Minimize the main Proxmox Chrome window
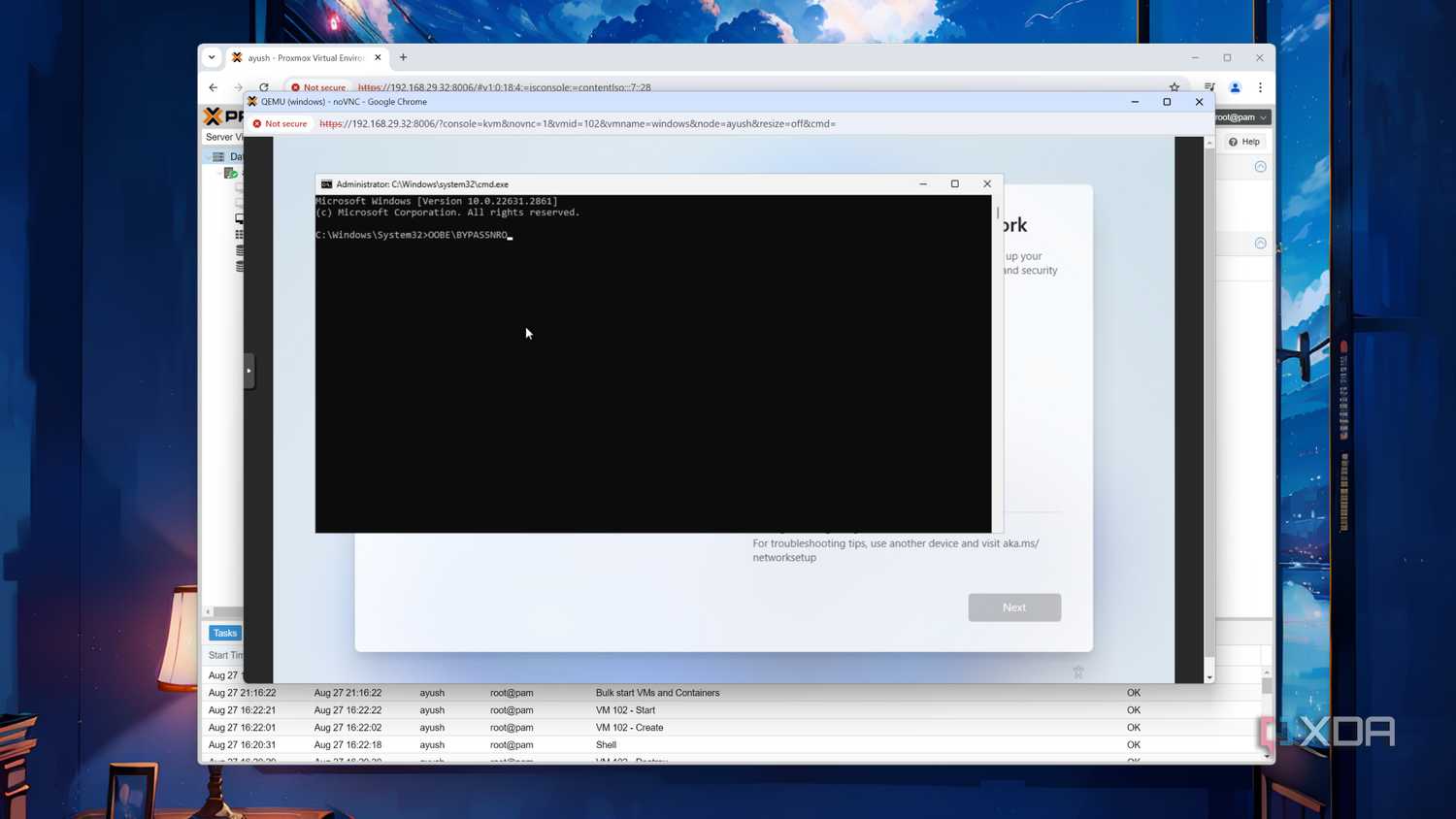This screenshot has height=819, width=1456. 1195,58
